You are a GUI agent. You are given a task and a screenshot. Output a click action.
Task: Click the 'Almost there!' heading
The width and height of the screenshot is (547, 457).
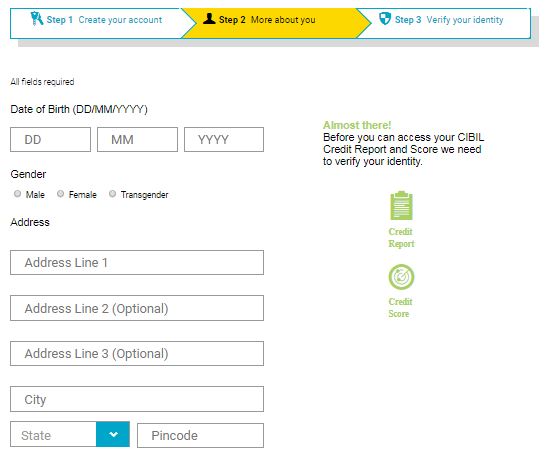[x=357, y=125]
